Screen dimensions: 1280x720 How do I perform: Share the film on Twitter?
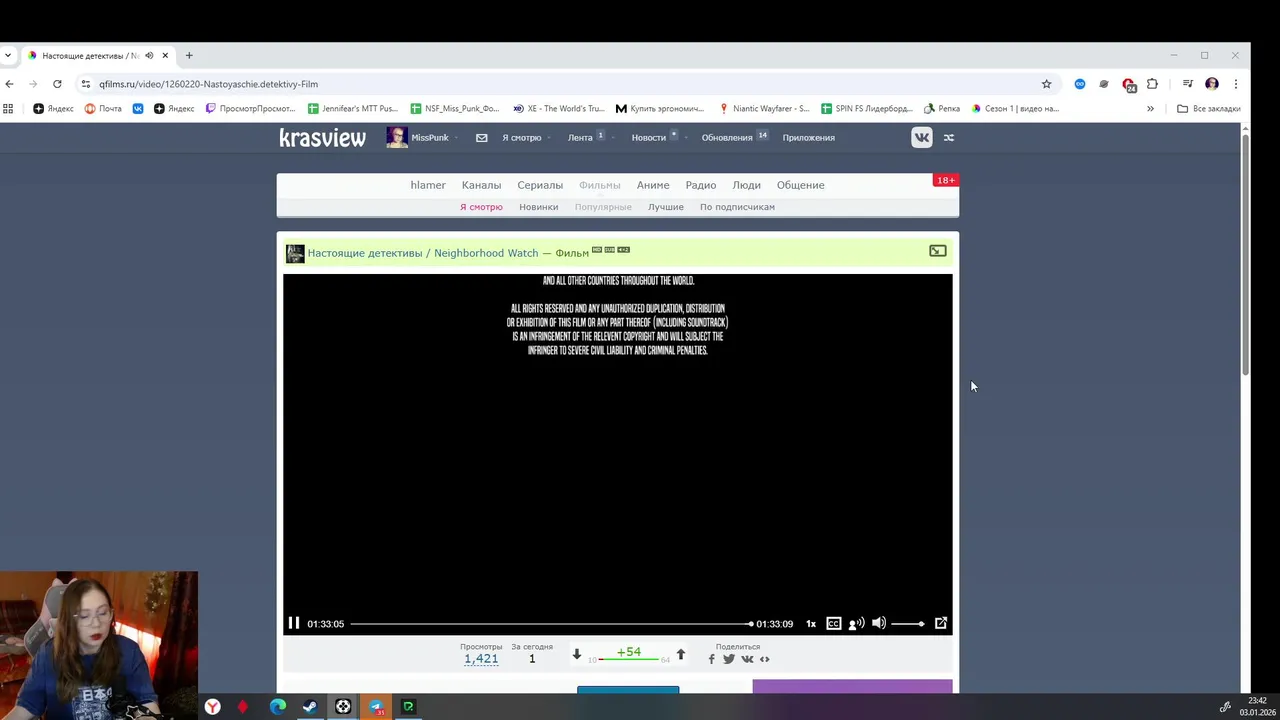coord(728,659)
